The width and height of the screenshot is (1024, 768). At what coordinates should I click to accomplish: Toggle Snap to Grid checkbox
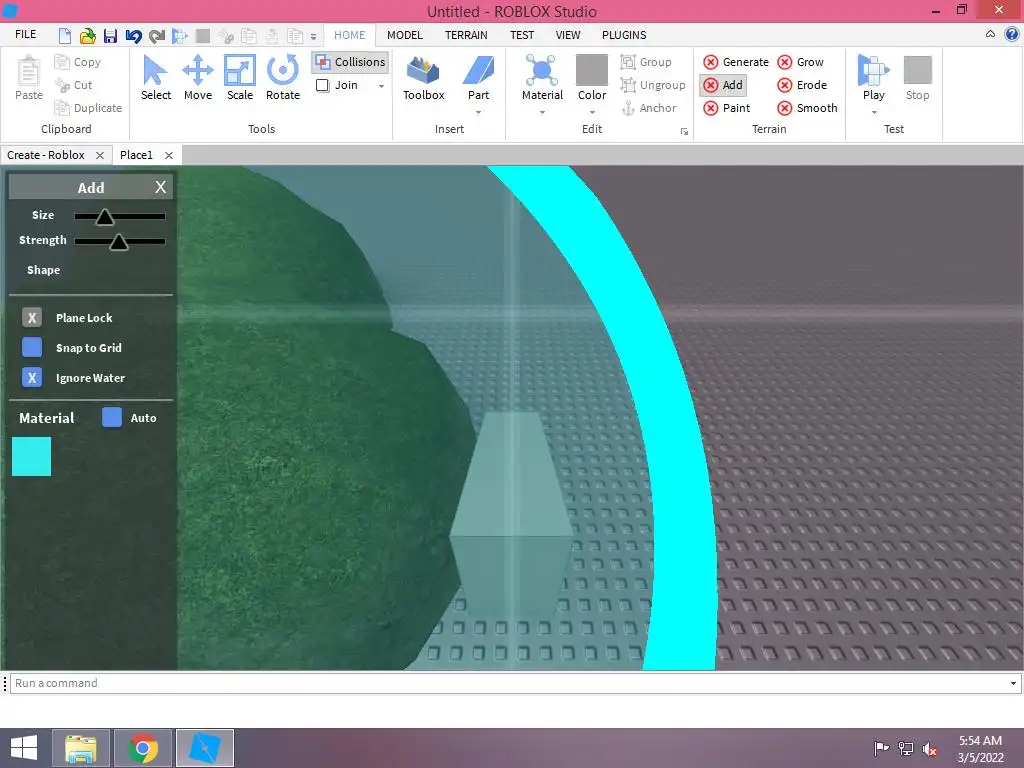point(32,347)
